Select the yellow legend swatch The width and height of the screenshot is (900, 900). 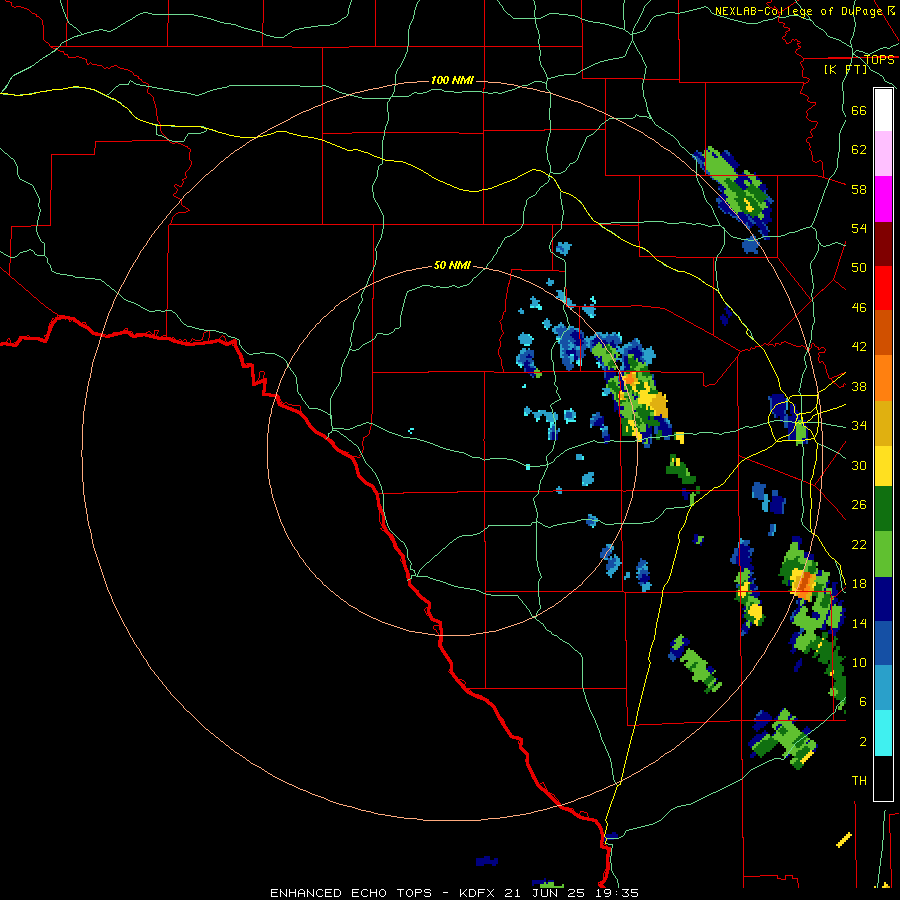click(883, 466)
